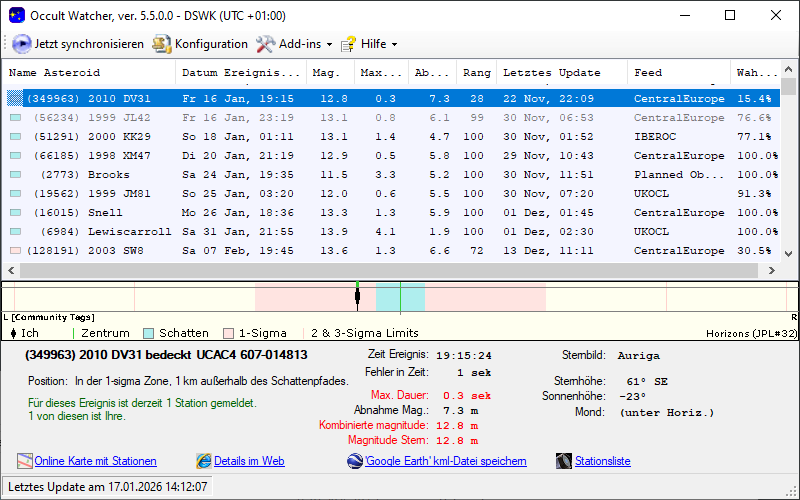Click the telescope icon beside Stationsliste
This screenshot has width=800, height=500.
(564, 461)
